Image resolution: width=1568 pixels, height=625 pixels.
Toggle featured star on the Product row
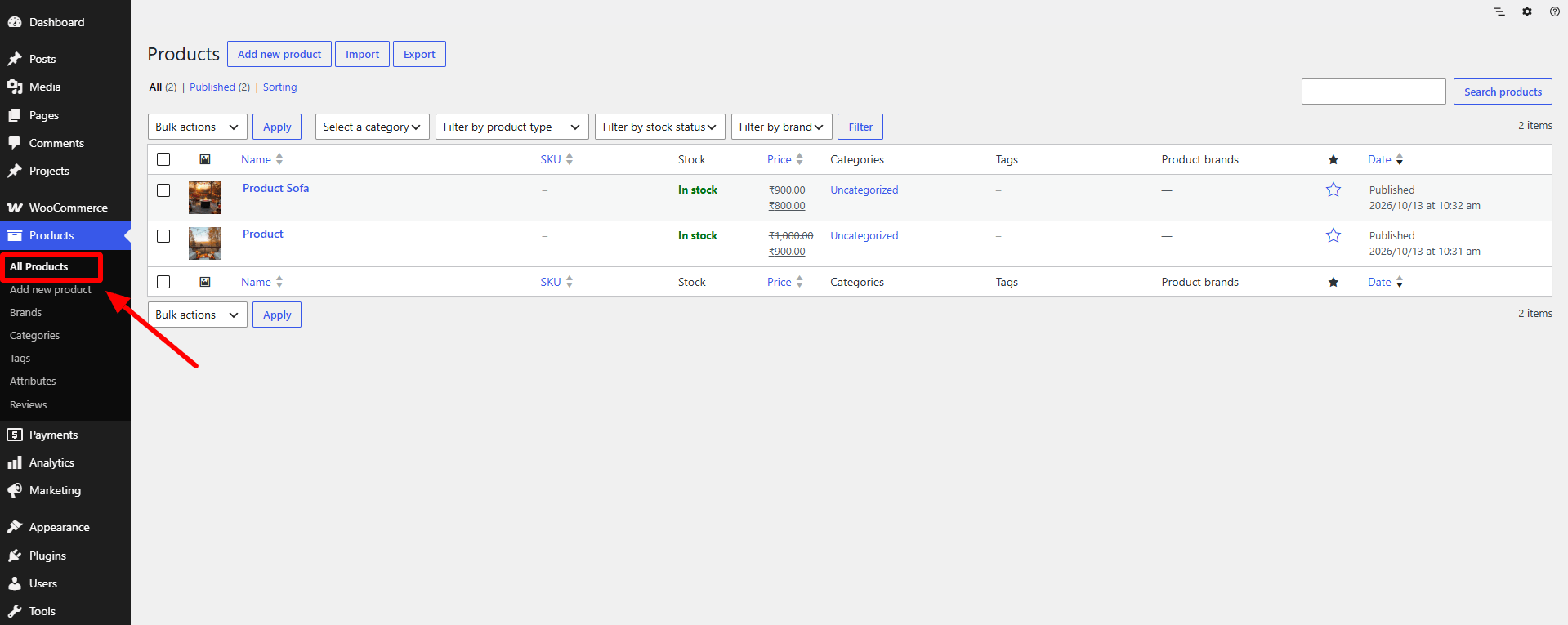(x=1333, y=235)
